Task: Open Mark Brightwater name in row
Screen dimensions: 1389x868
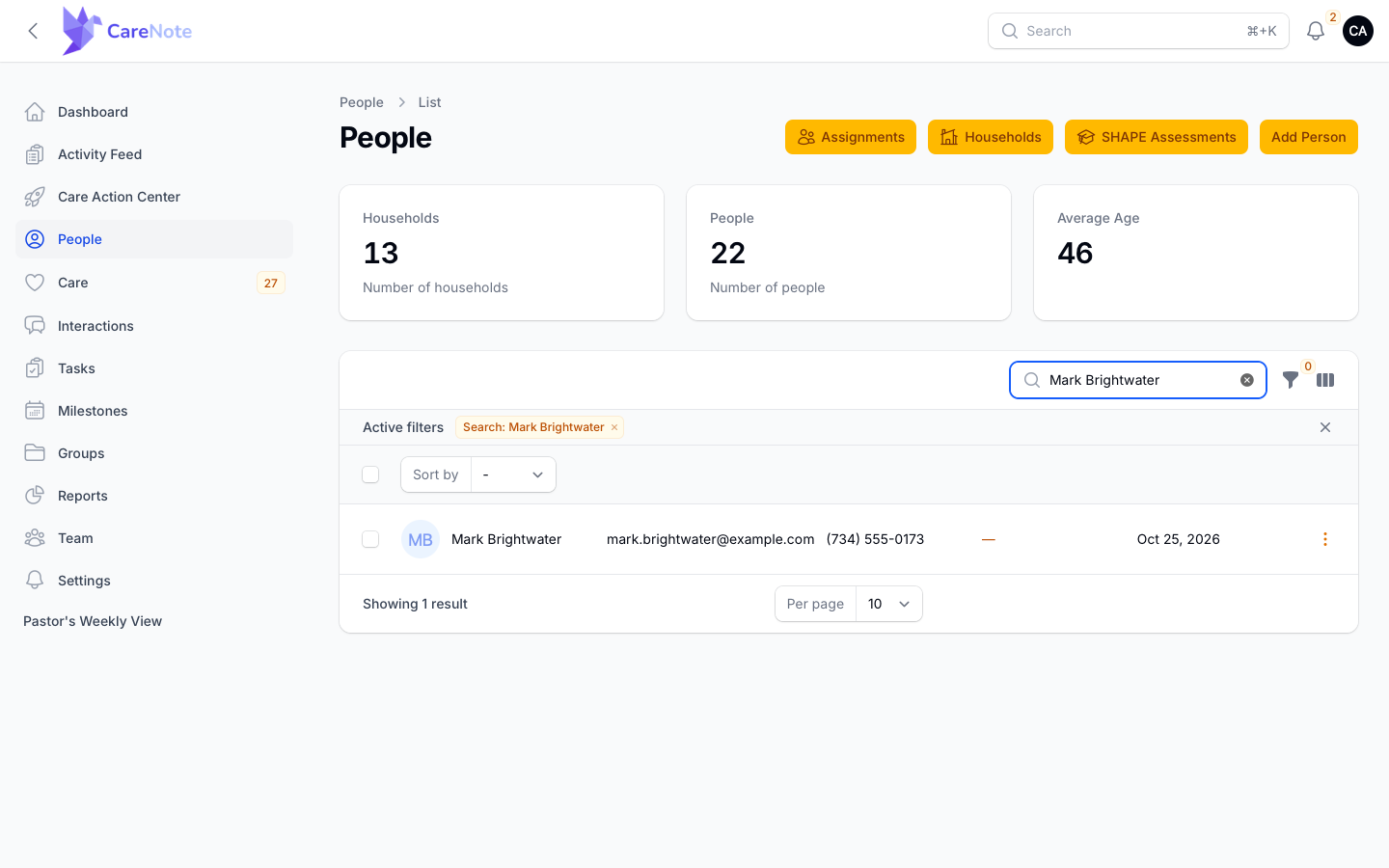Action: [506, 539]
